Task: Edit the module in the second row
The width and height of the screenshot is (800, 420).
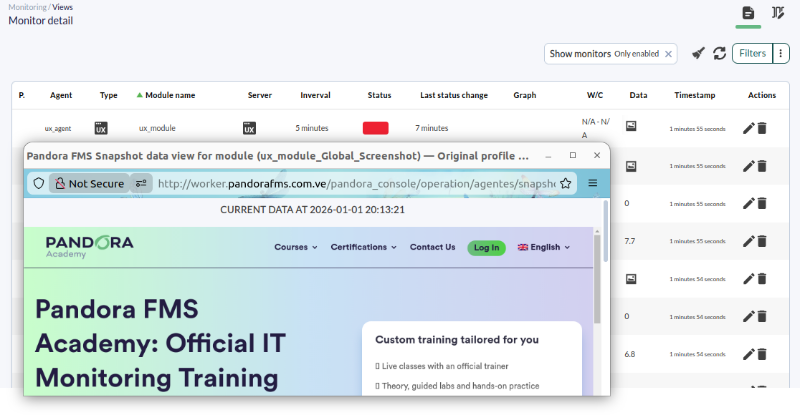Action: (x=748, y=166)
